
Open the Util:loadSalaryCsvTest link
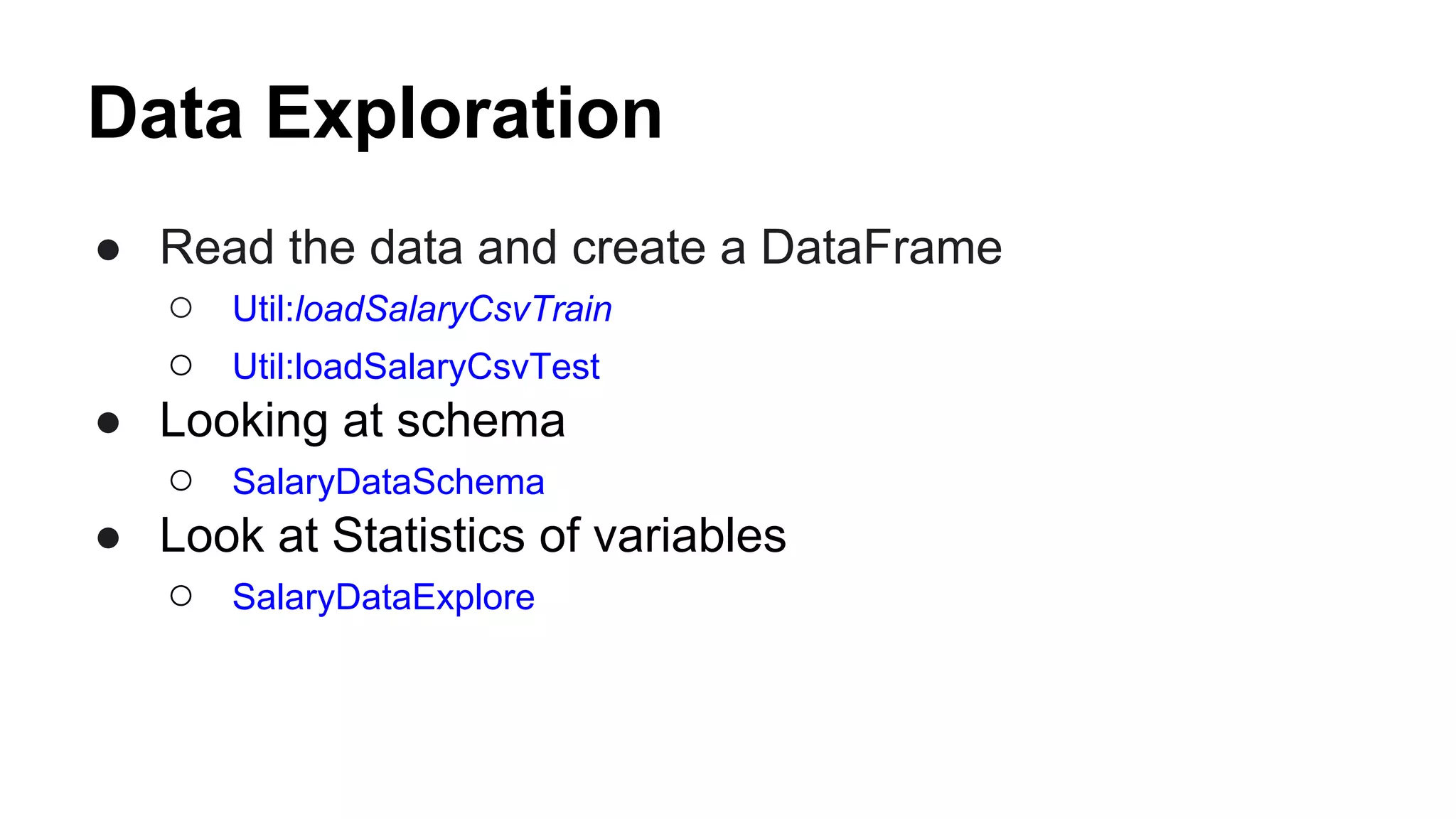point(416,367)
